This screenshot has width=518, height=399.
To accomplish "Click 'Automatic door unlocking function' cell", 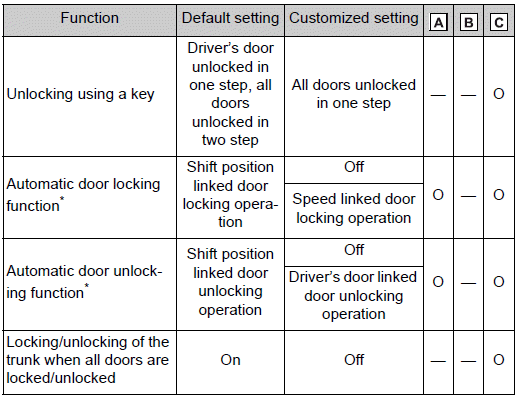I will pos(84,282).
